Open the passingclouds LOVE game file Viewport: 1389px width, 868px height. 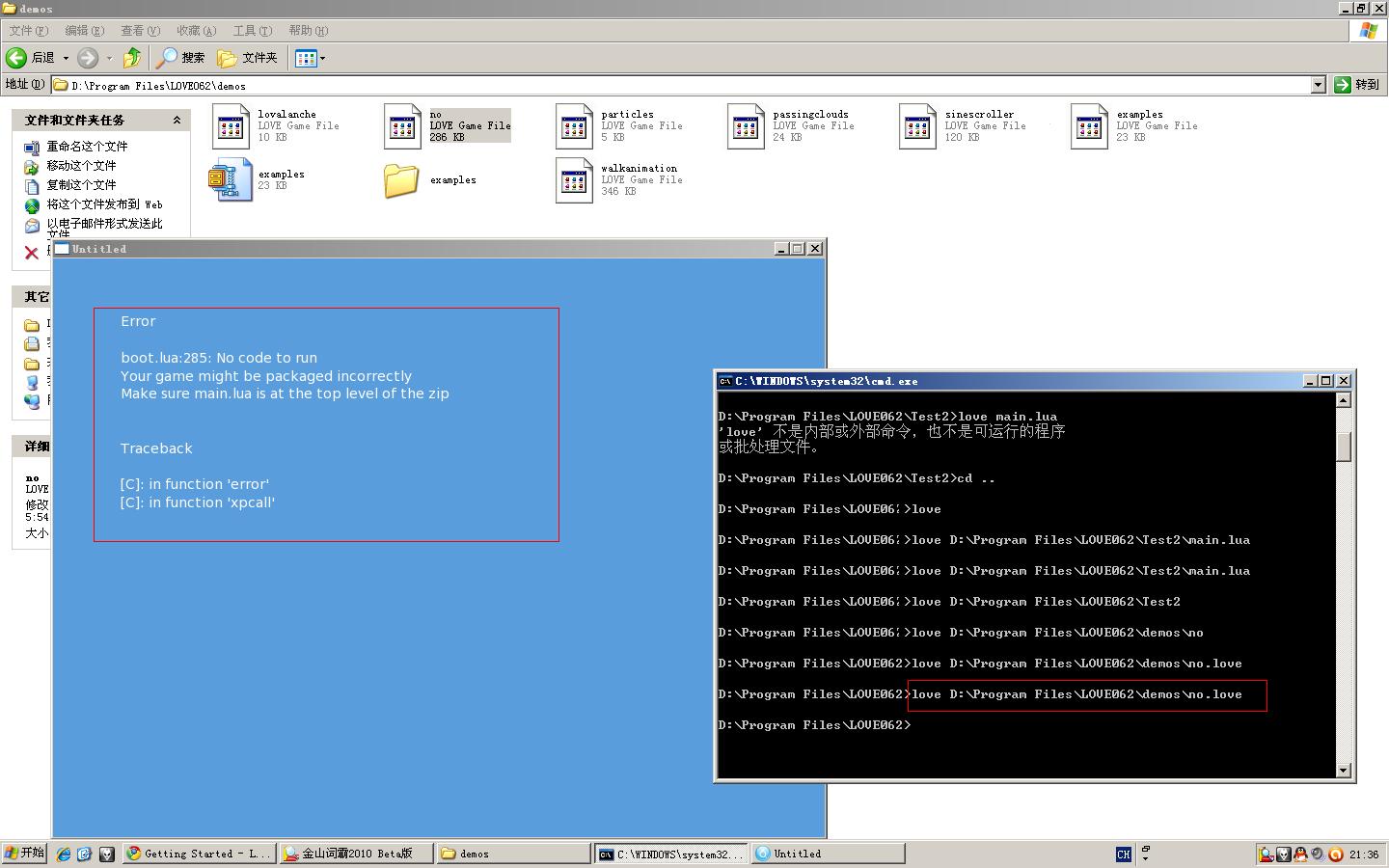pos(747,126)
